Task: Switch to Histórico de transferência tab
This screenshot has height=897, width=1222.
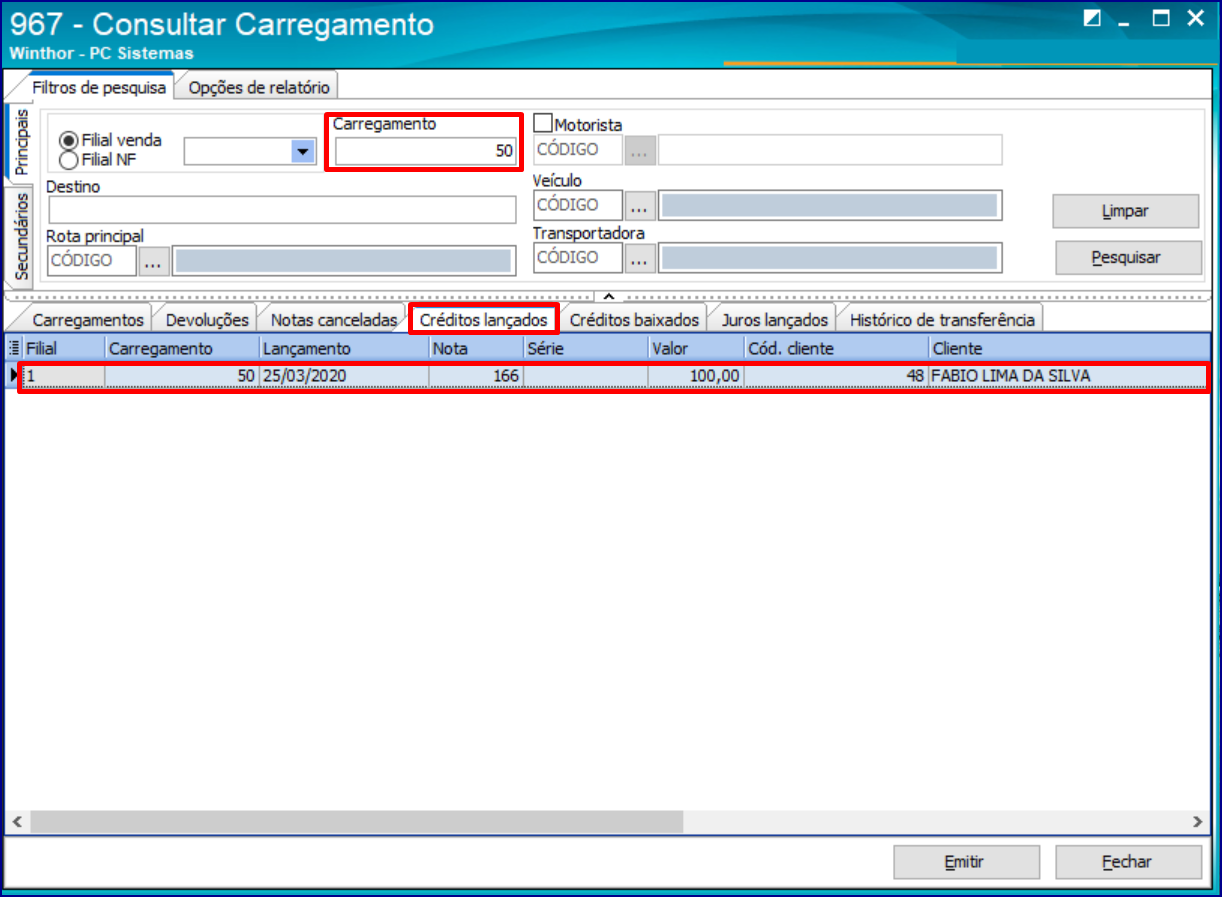Action: 942,320
